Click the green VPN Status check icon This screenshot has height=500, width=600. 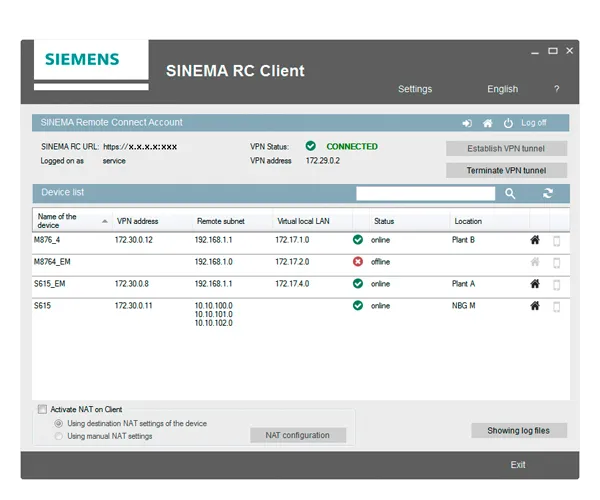(x=311, y=146)
